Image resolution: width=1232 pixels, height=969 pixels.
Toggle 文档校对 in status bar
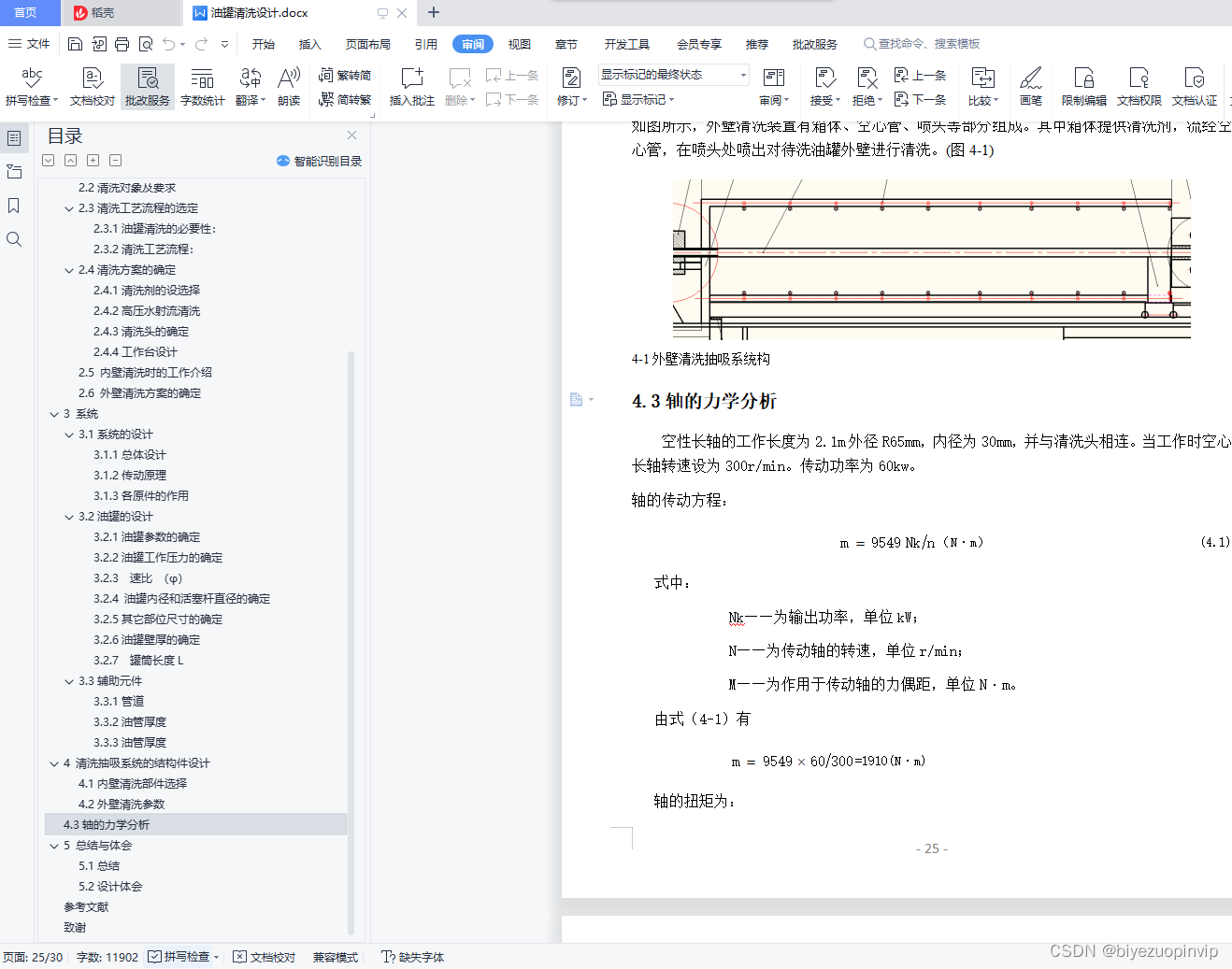click(x=264, y=957)
